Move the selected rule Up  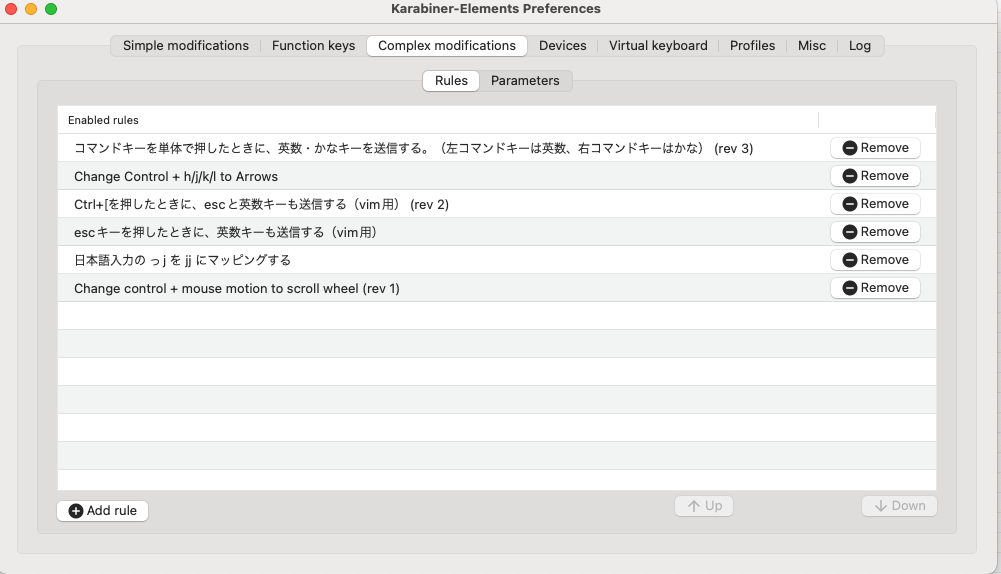704,506
